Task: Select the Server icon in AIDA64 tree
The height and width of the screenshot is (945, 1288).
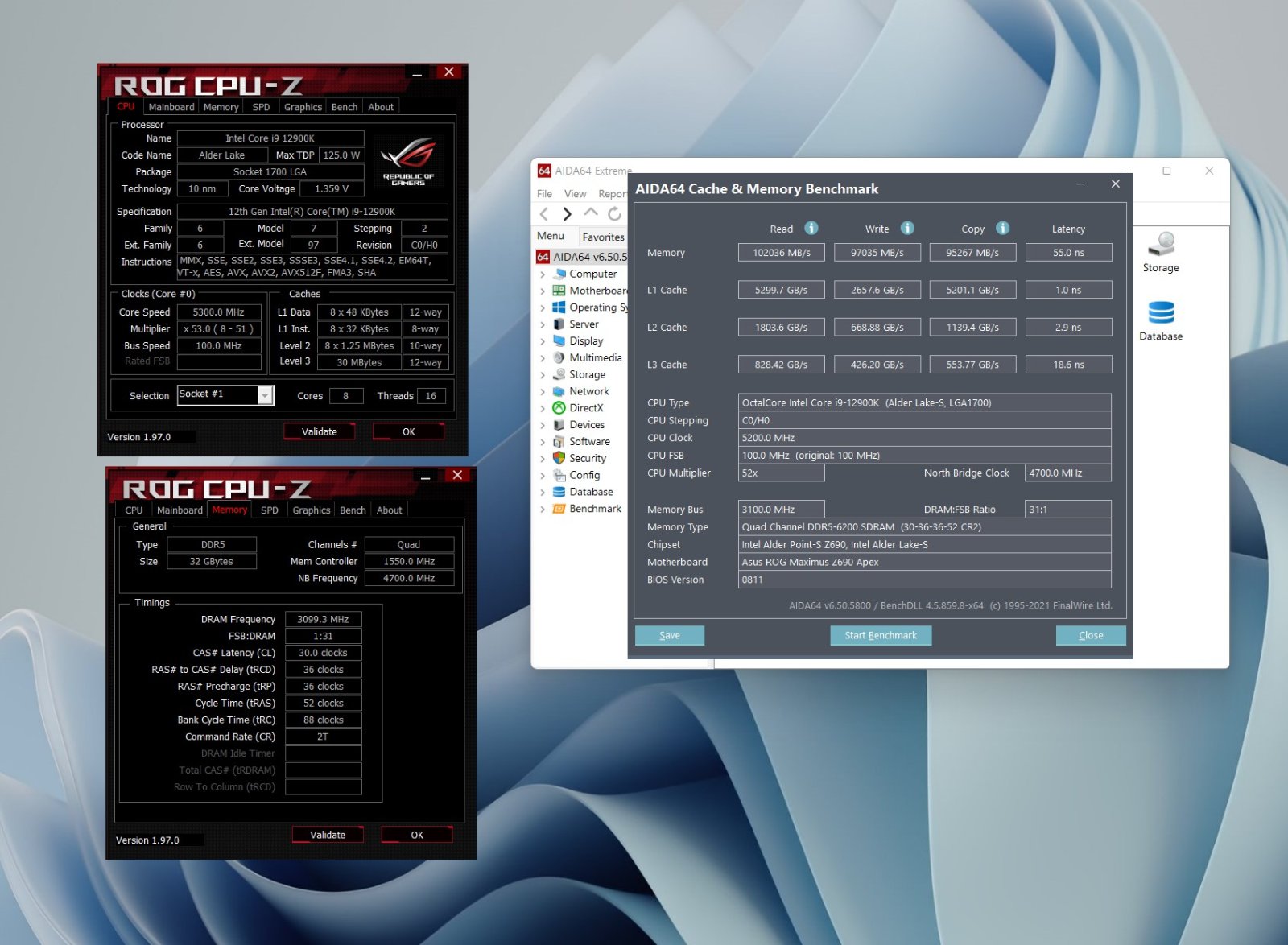Action: pos(559,324)
